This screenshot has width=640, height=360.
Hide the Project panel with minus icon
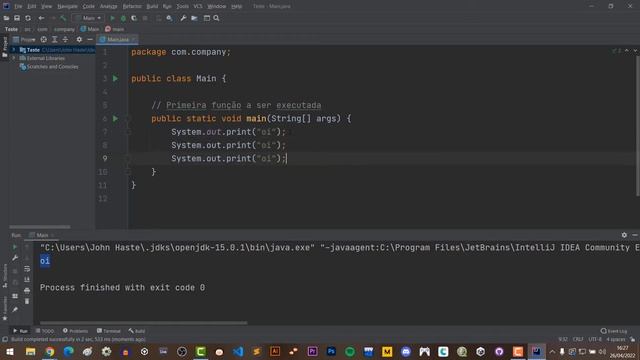90,40
